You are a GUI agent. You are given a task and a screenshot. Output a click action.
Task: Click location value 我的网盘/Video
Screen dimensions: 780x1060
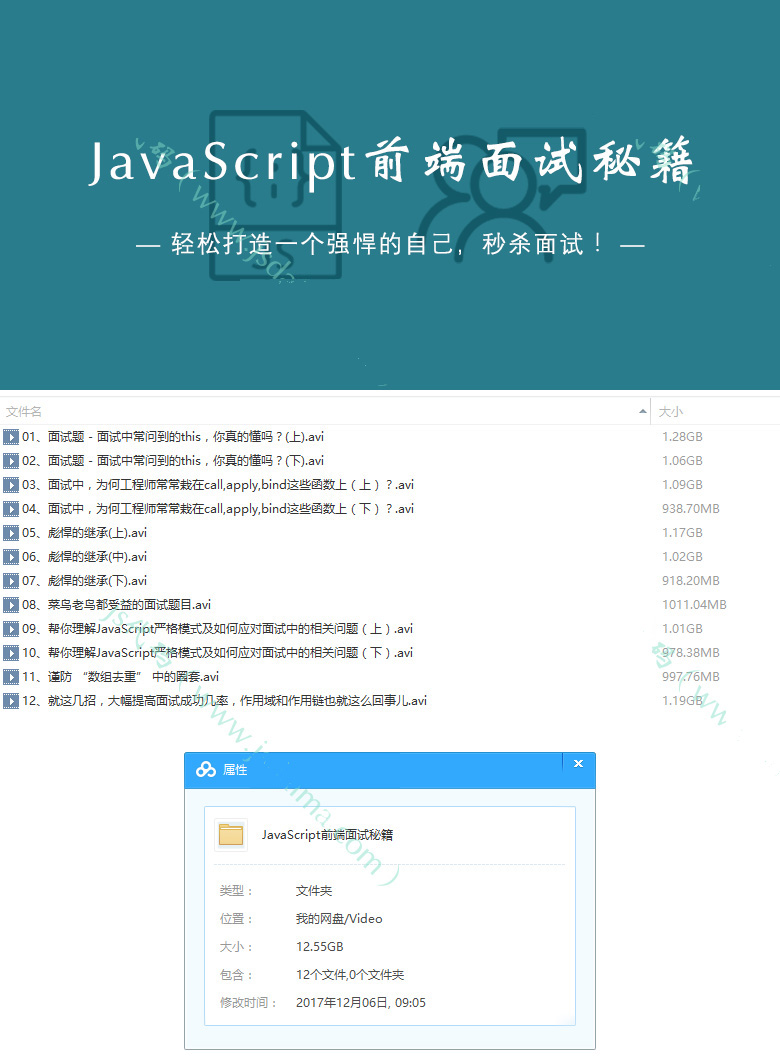point(339,919)
